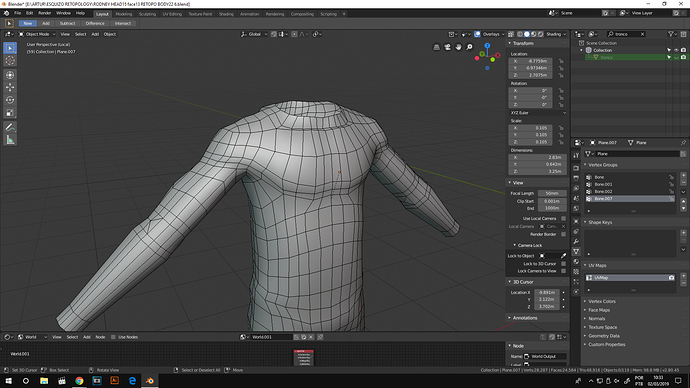Viewport: 690px width, 388px height.
Task: Add a UV map with plus button
Action: point(683,276)
